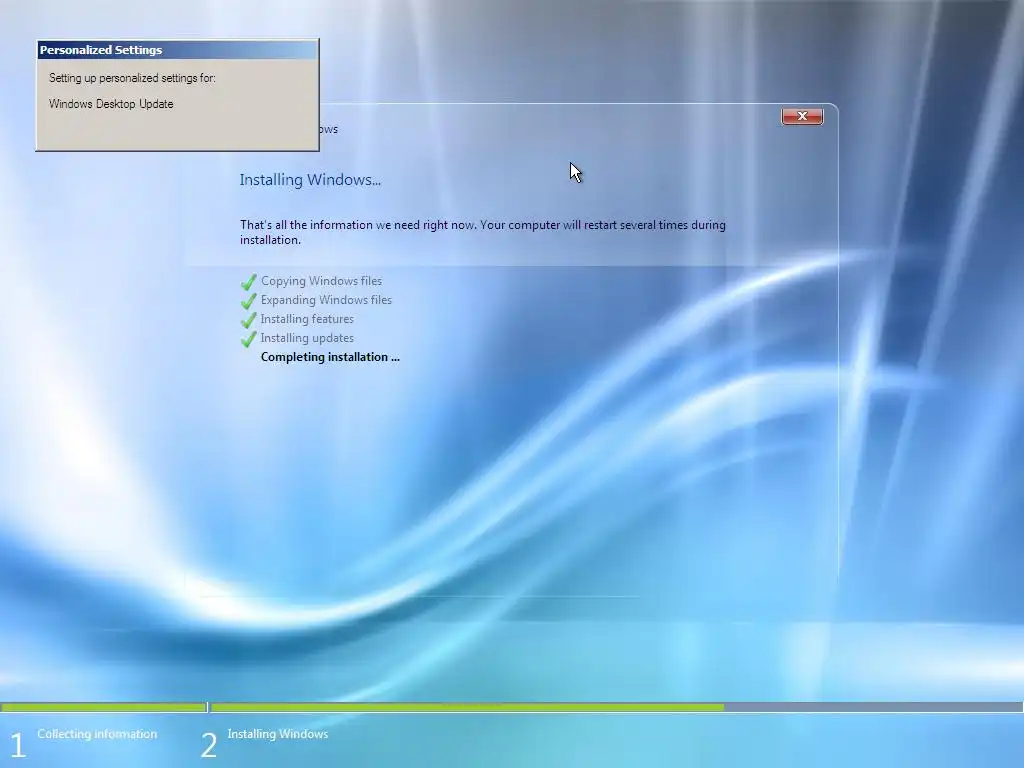Select the 'Installing features' step text
1024x768 pixels.
(x=307, y=319)
